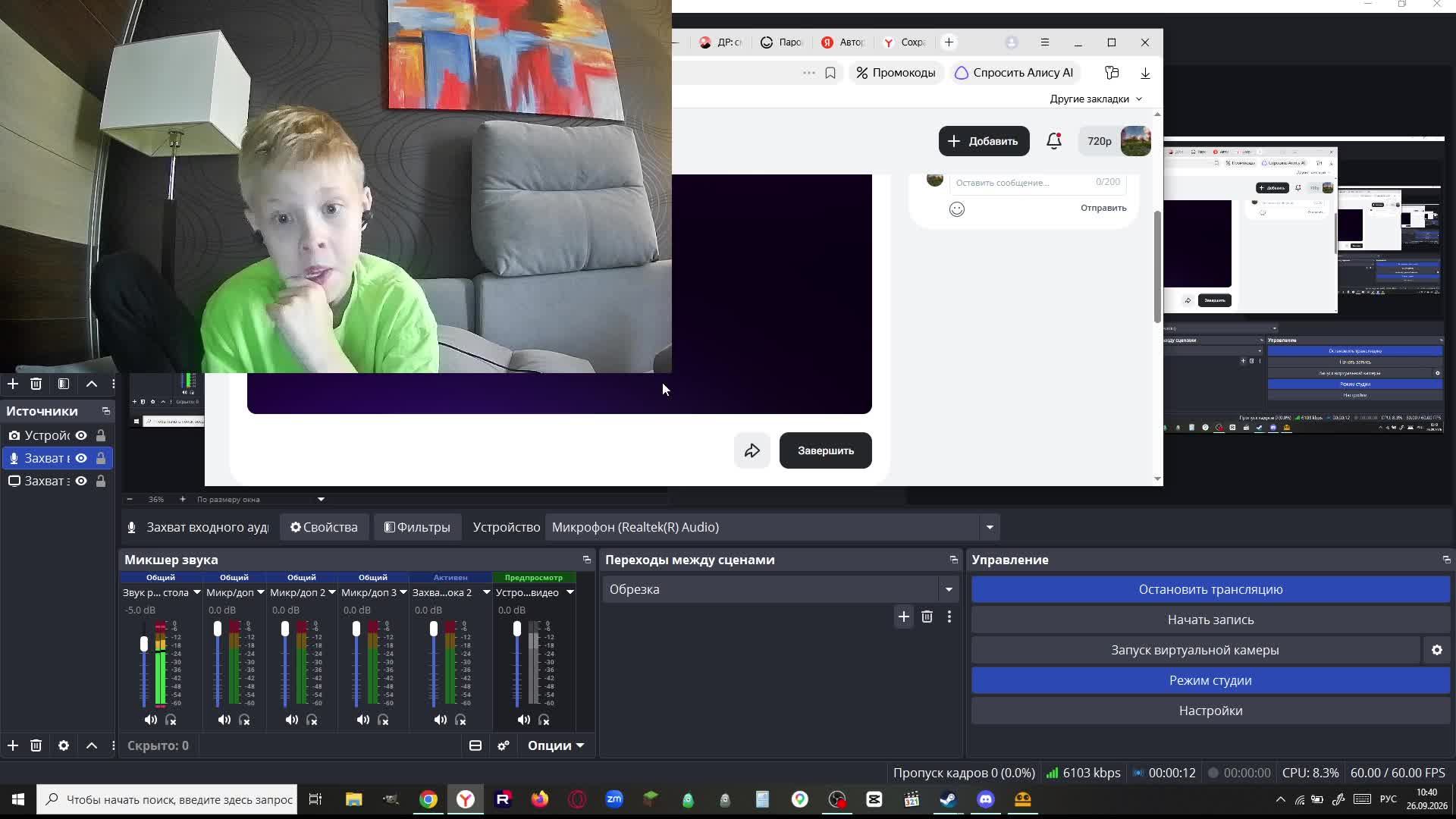This screenshot has width=1456, height=819.
Task: Click the Оставить сообщение chat input
Action: coord(1037,183)
